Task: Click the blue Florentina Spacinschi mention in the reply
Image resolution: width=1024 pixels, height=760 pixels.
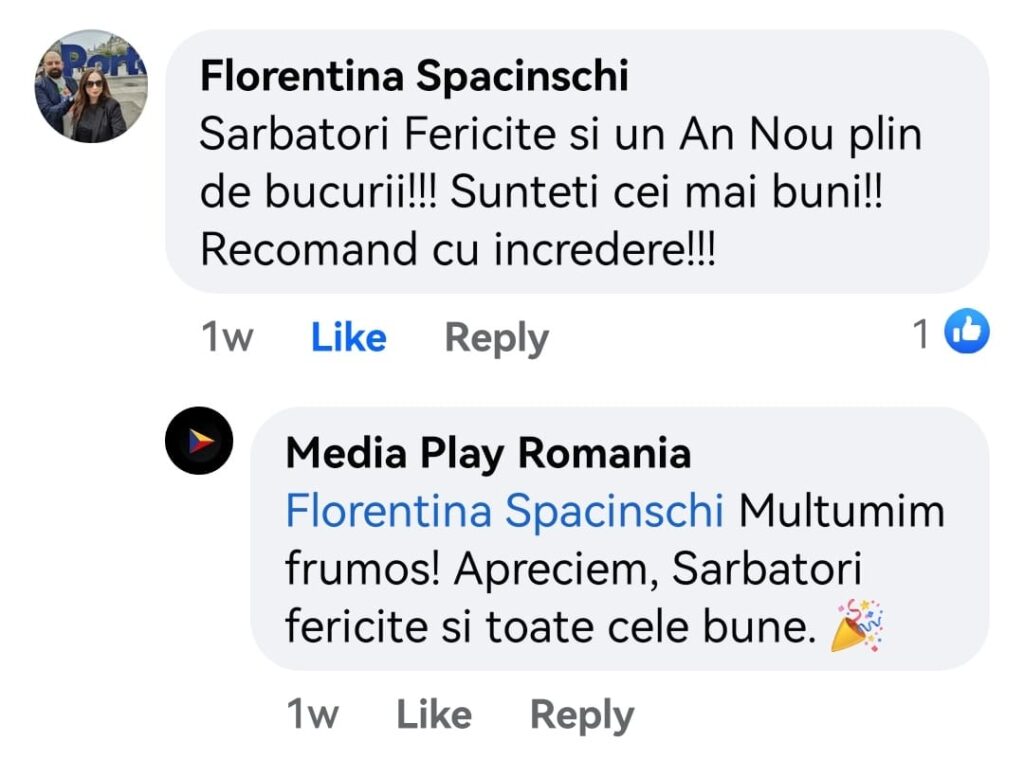Action: click(504, 511)
